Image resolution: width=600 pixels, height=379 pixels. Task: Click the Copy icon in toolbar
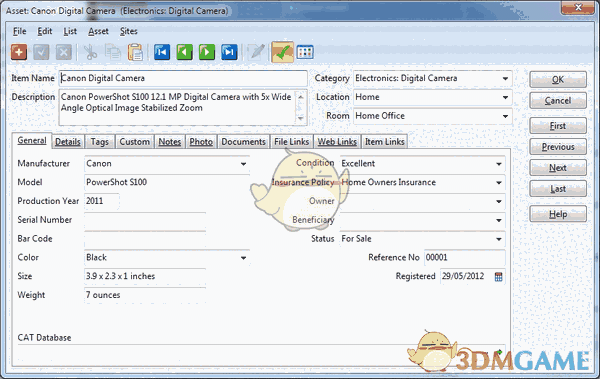pos(113,52)
